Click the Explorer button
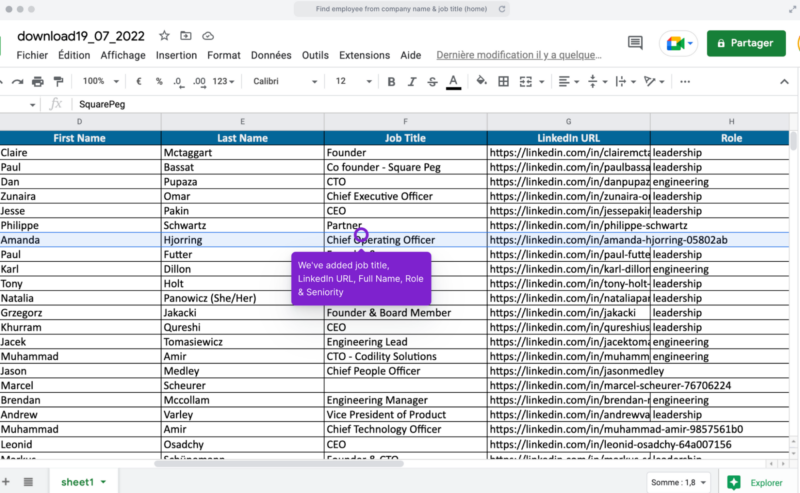The height and width of the screenshot is (493, 800). (756, 482)
